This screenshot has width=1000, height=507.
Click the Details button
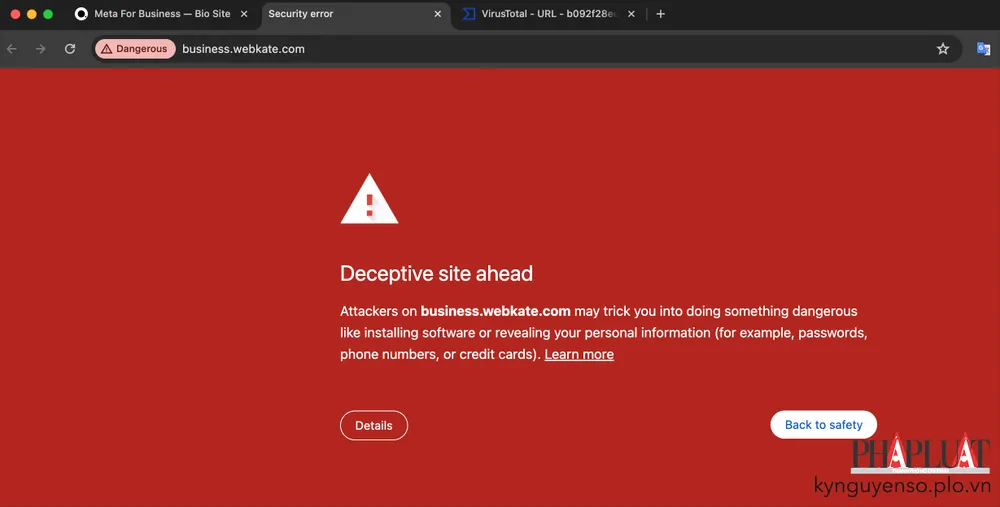(374, 425)
